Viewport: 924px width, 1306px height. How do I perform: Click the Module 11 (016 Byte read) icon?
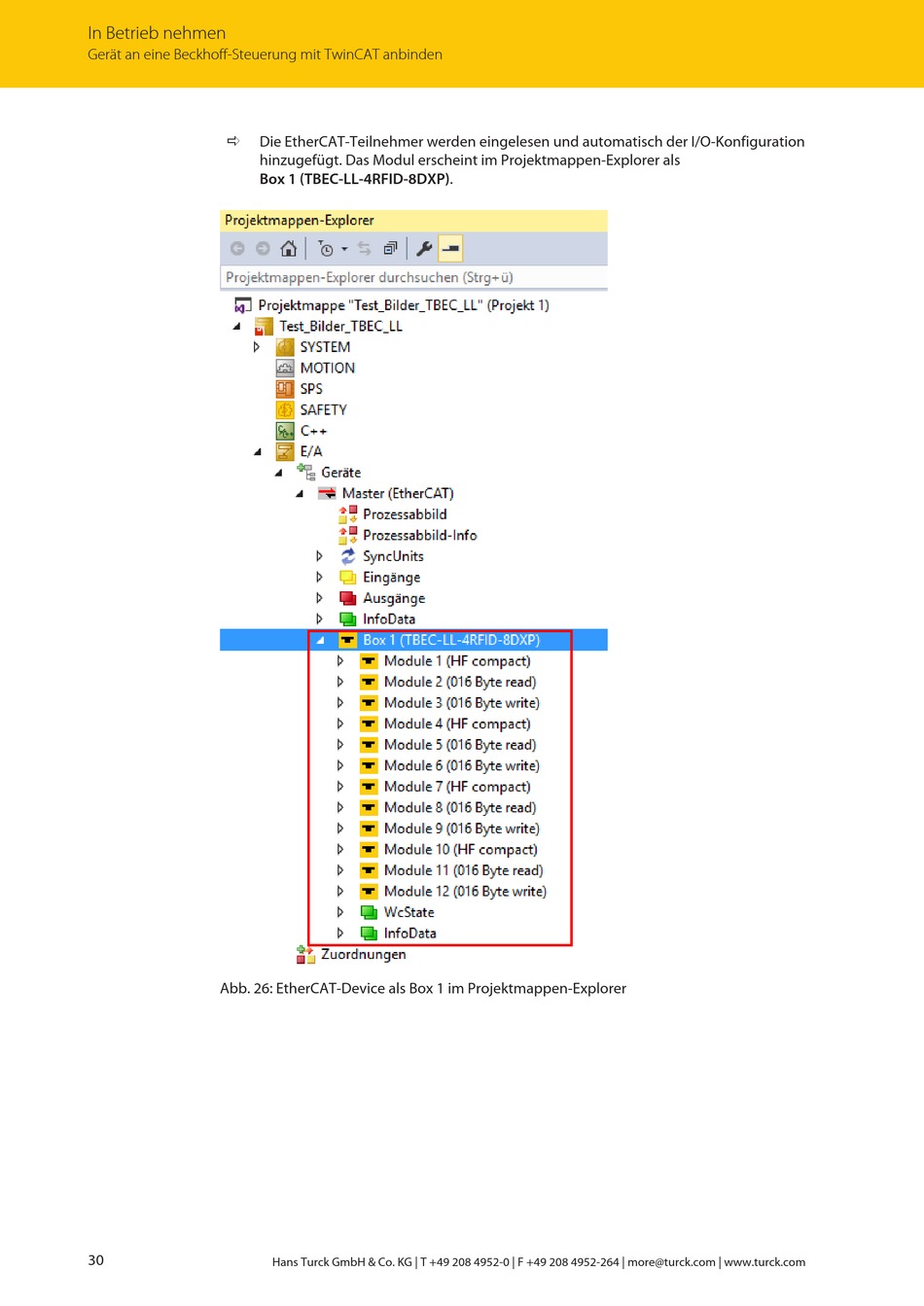369,870
